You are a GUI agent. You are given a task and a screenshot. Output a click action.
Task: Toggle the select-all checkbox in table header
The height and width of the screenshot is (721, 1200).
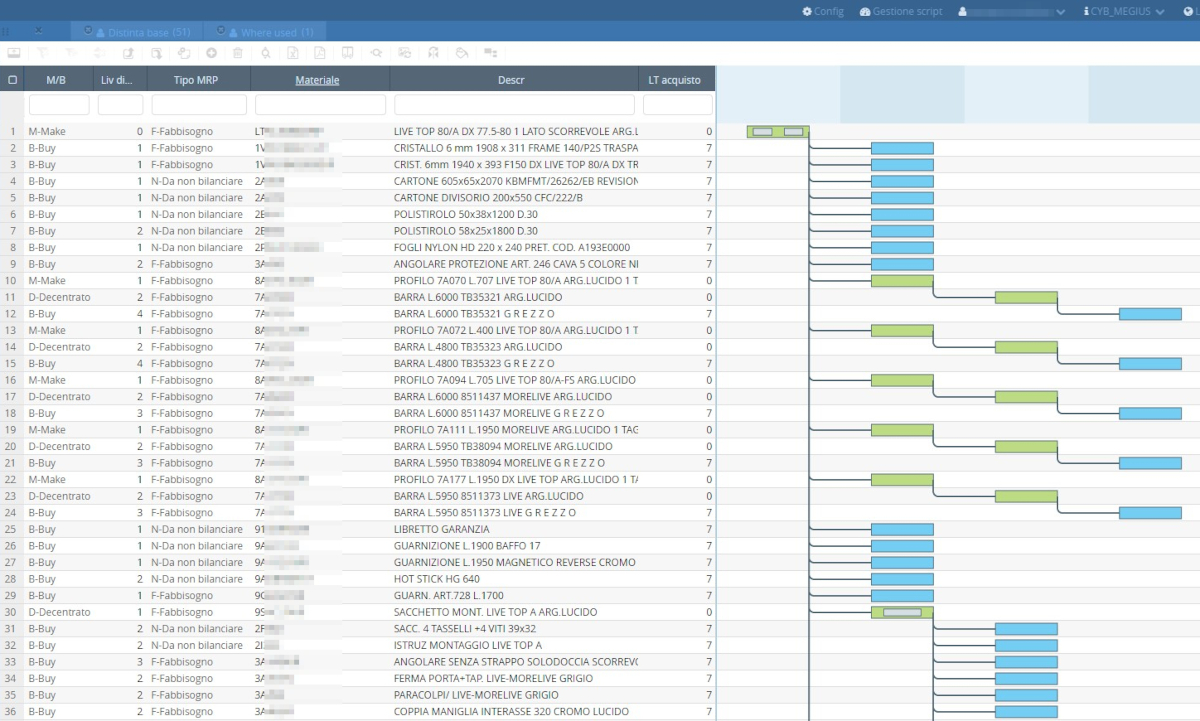click(12, 80)
